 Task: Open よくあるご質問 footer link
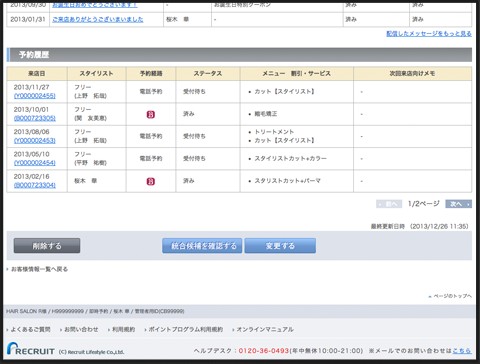coord(30,329)
